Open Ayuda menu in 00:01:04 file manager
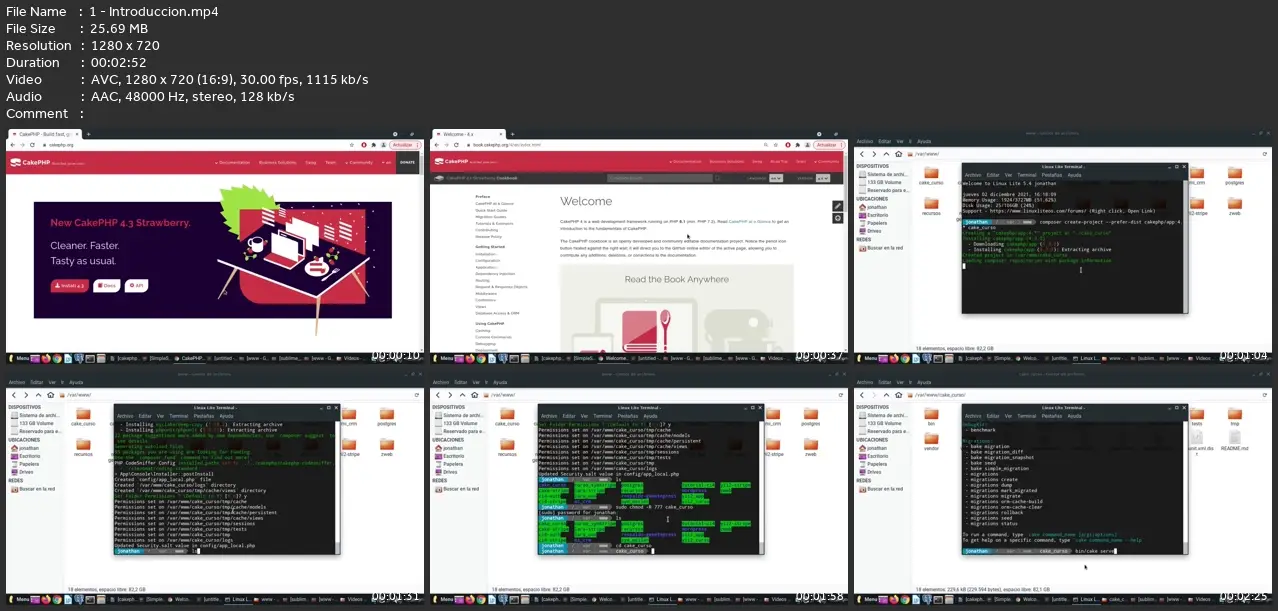The image size is (1278, 611). coord(924,141)
